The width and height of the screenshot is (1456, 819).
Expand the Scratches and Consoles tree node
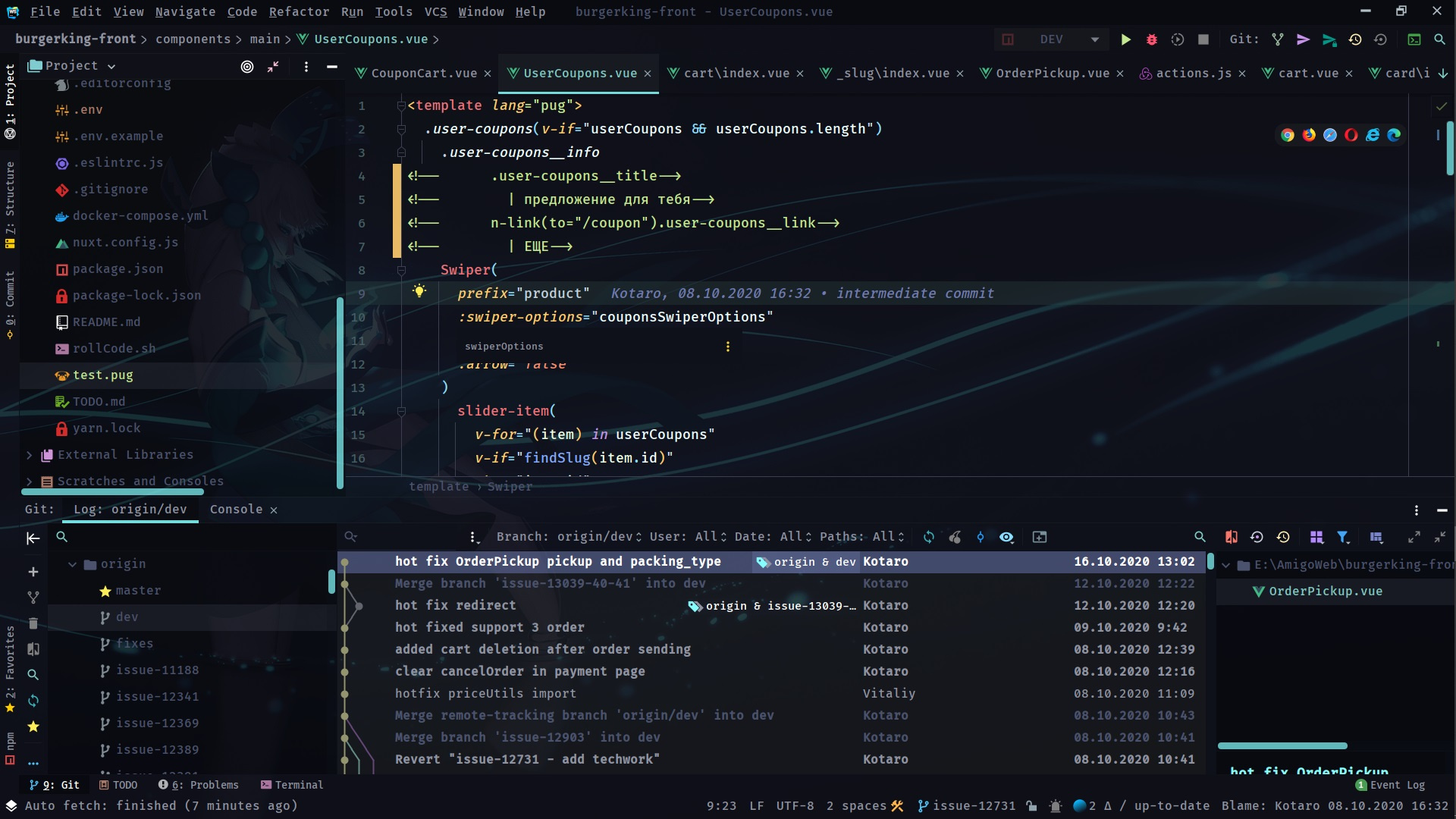(x=29, y=482)
